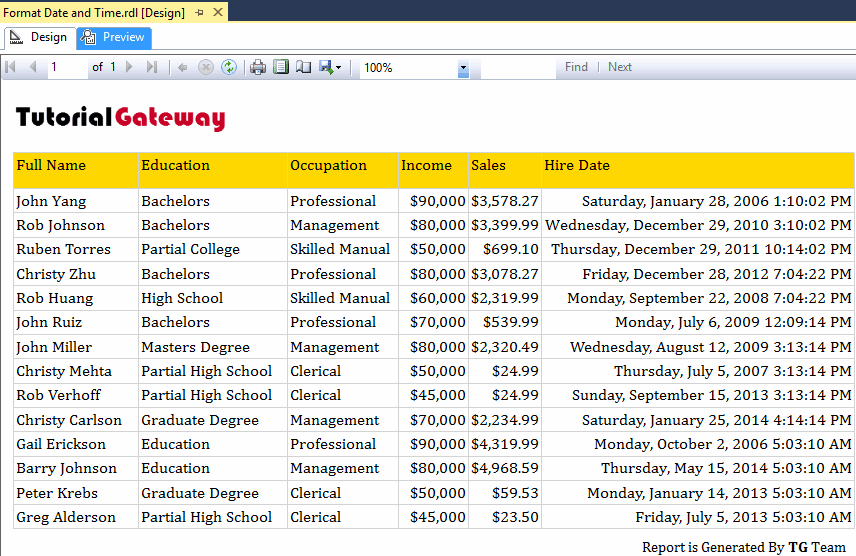Click the Partial College education cell
Image resolution: width=856 pixels, height=556 pixels.
213,250
